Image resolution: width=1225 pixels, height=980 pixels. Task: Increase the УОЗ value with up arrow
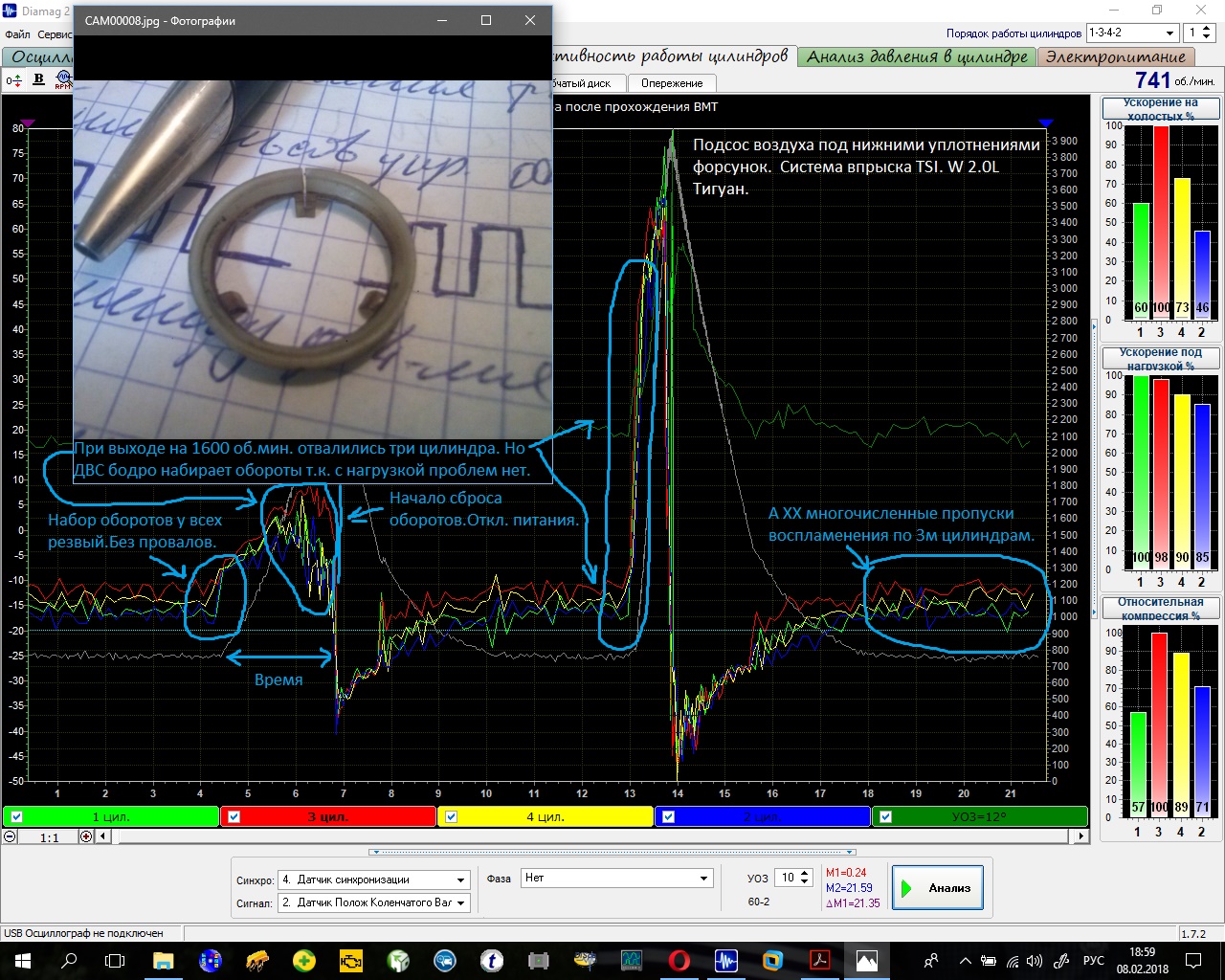[805, 873]
